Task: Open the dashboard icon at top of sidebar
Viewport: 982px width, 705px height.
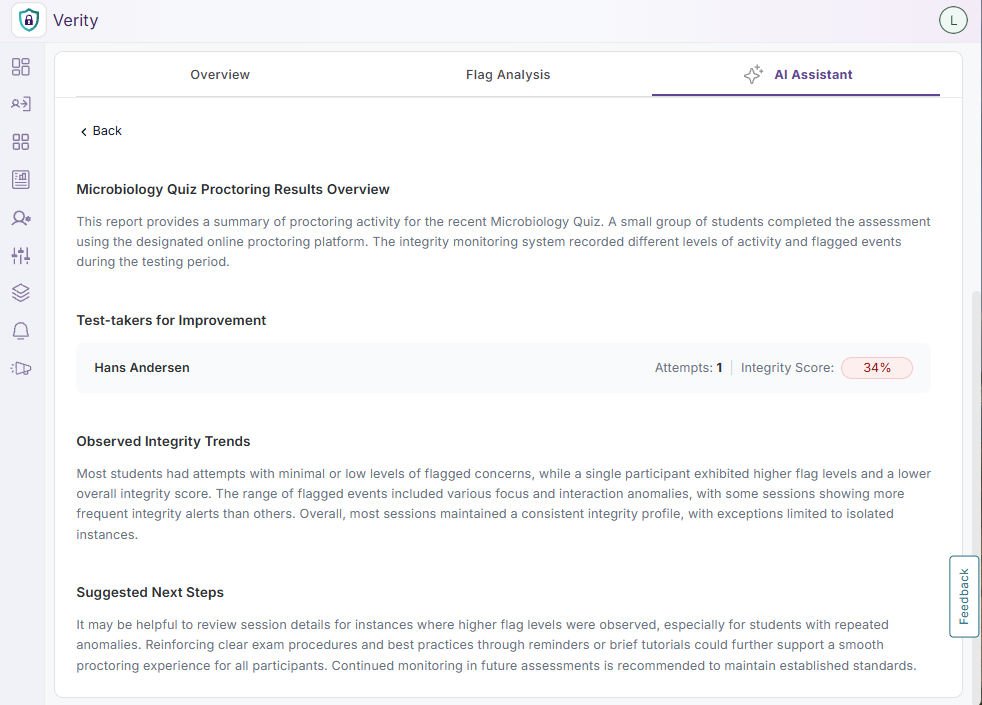Action: click(21, 67)
